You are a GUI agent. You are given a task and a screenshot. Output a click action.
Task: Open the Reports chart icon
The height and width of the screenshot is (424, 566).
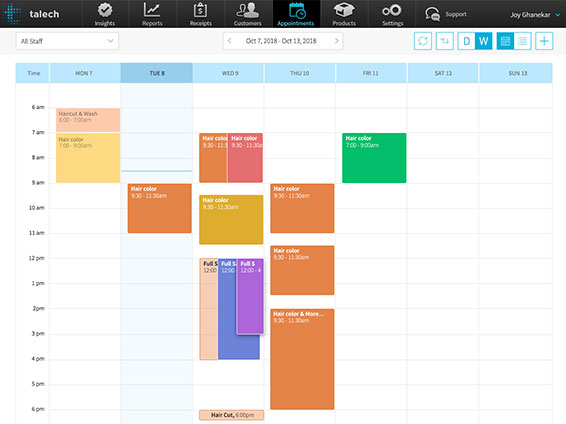pyautogui.click(x=152, y=10)
